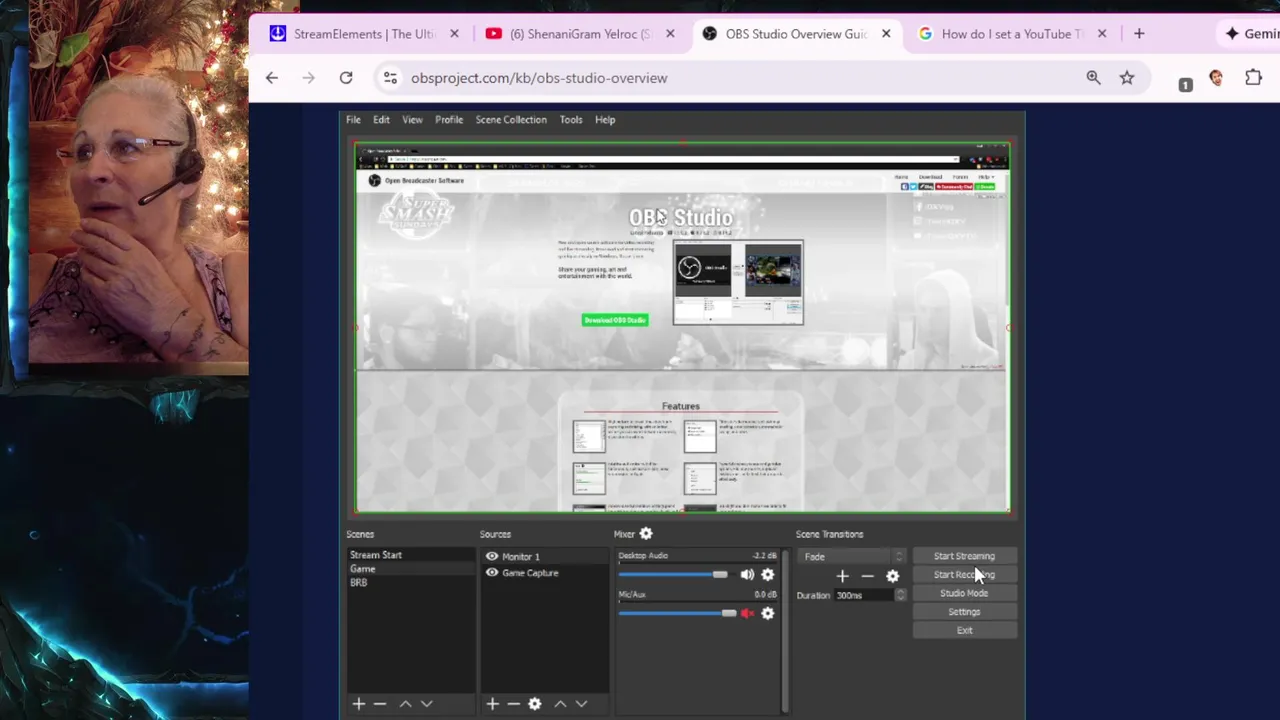
Task: Select the Game Capture source name
Action: point(530,573)
